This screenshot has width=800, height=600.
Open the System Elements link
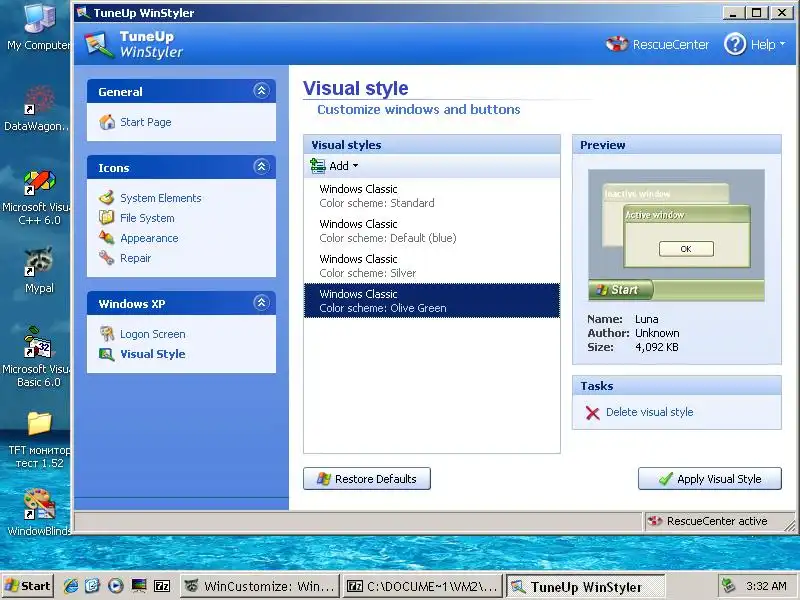(x=161, y=198)
